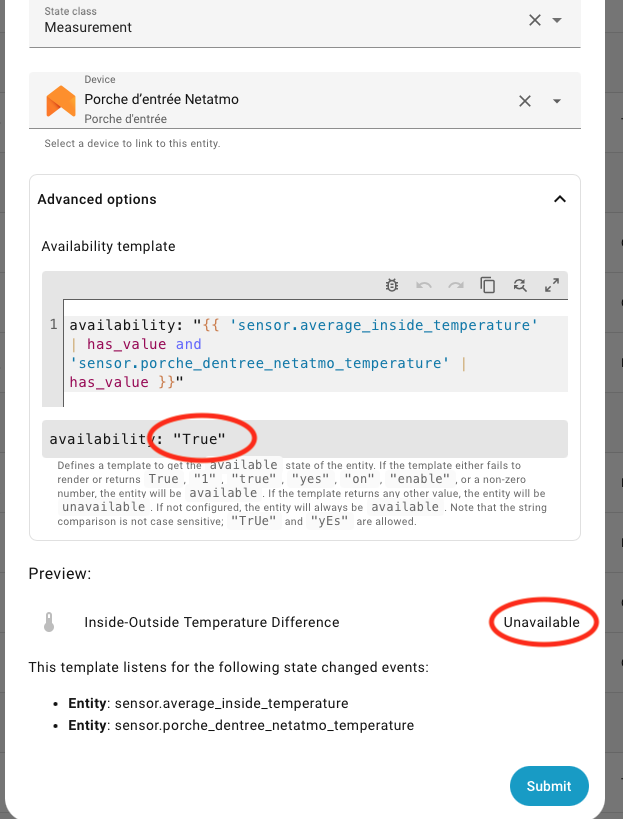Click the thermometer icon in preview

coord(49,622)
